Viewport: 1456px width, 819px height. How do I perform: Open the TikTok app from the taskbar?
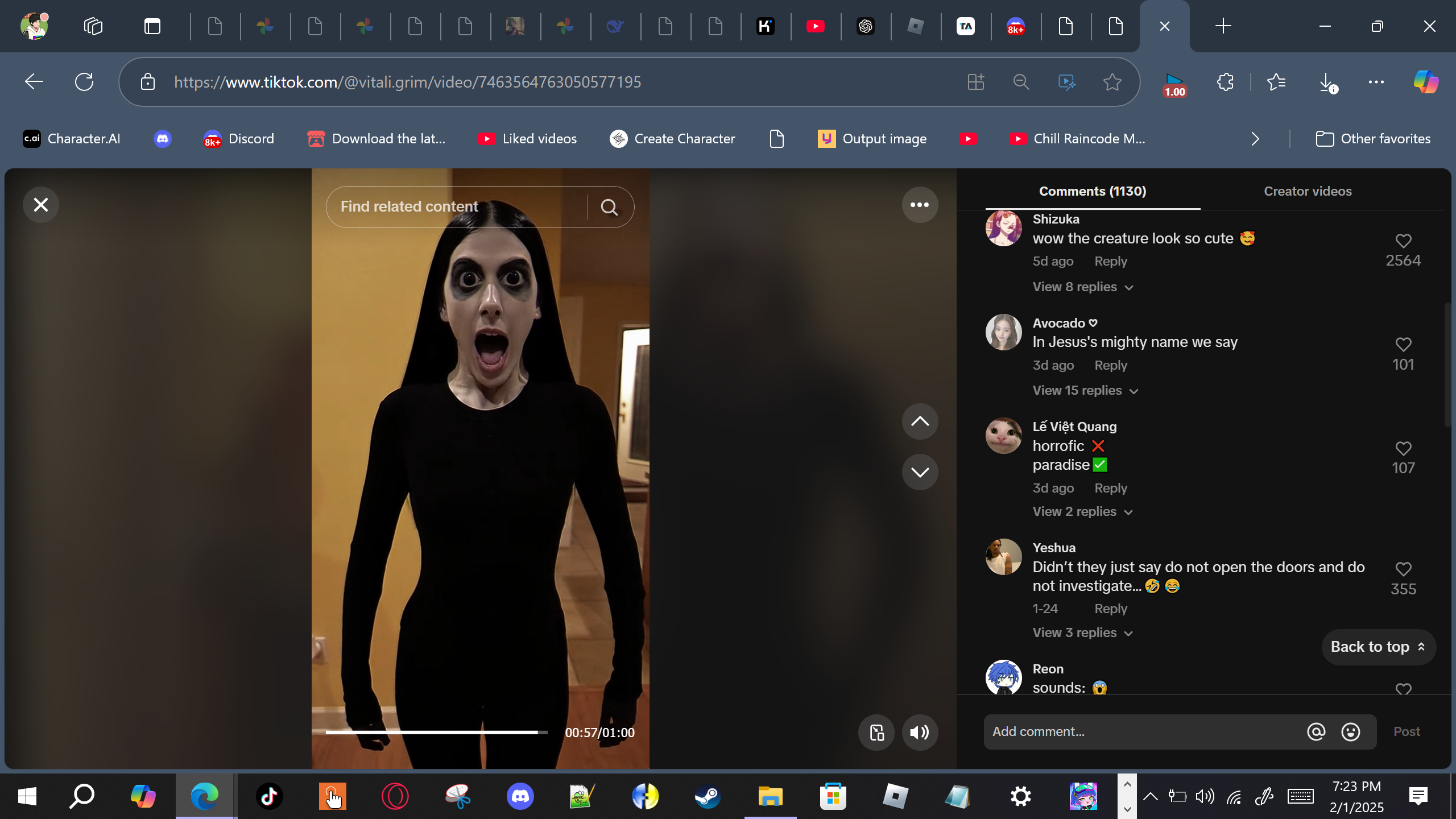269,796
